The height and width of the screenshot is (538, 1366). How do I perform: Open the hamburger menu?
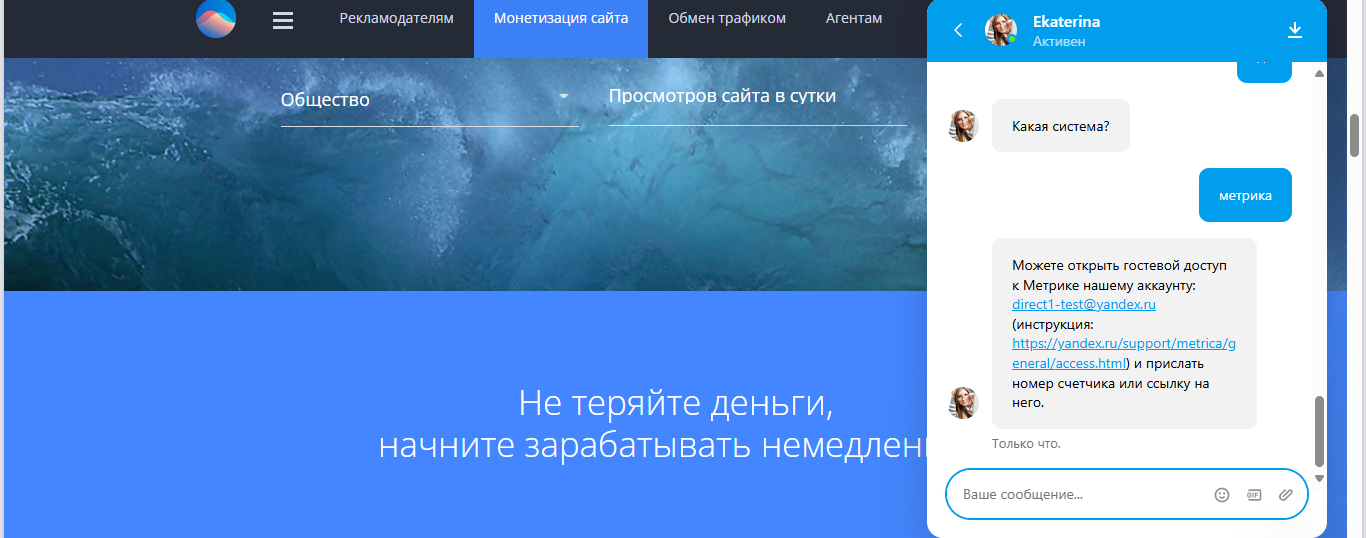(283, 20)
